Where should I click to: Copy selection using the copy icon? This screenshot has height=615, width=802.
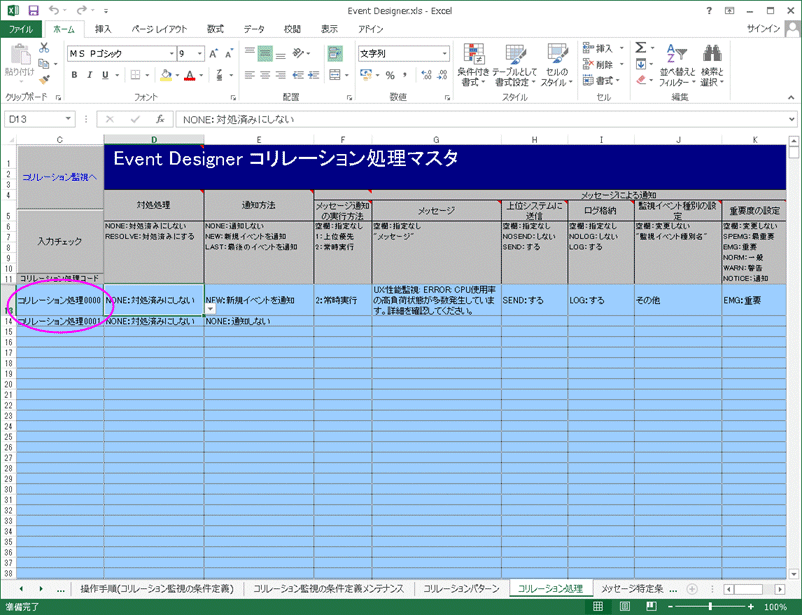[44, 63]
